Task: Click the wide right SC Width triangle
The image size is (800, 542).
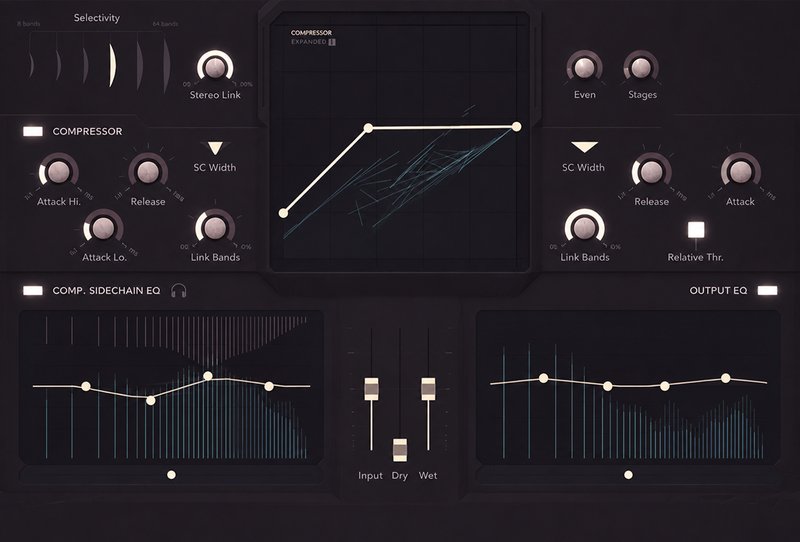Action: pyautogui.click(x=584, y=147)
